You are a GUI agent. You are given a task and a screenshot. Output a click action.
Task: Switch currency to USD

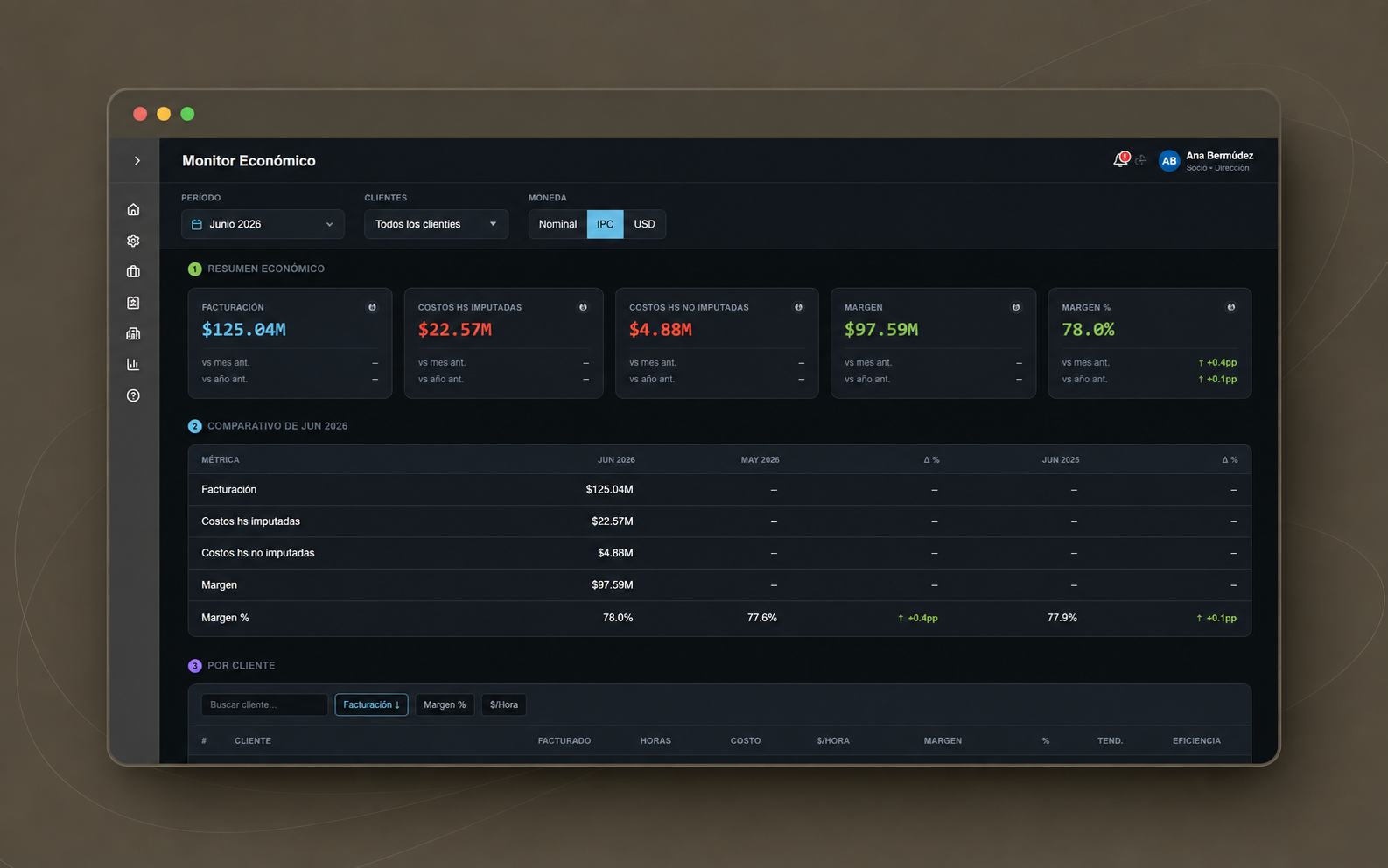644,224
